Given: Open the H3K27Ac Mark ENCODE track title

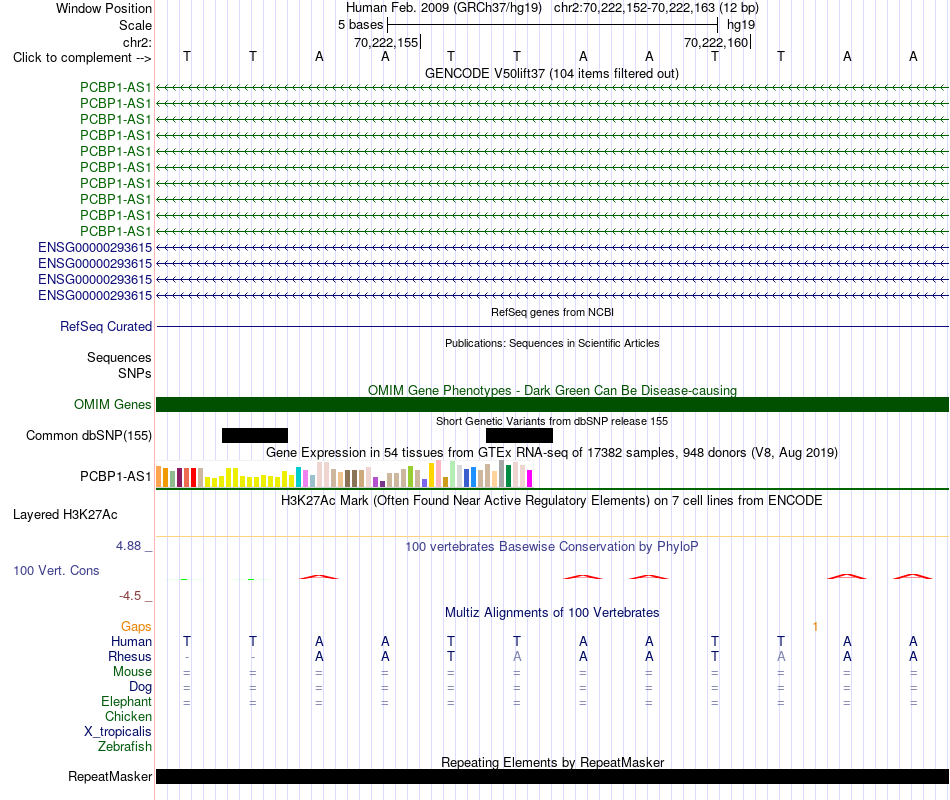Looking at the screenshot, I should 552,501.
